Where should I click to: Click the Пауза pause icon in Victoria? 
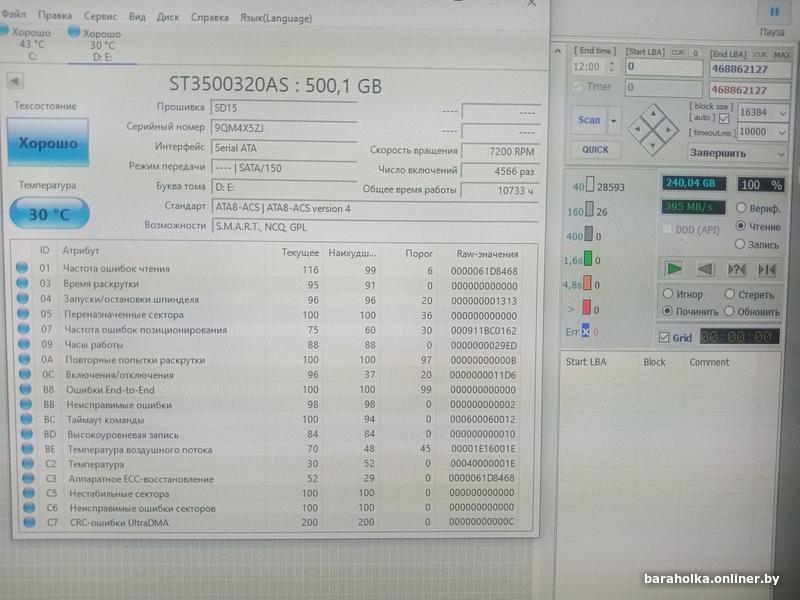click(x=774, y=12)
